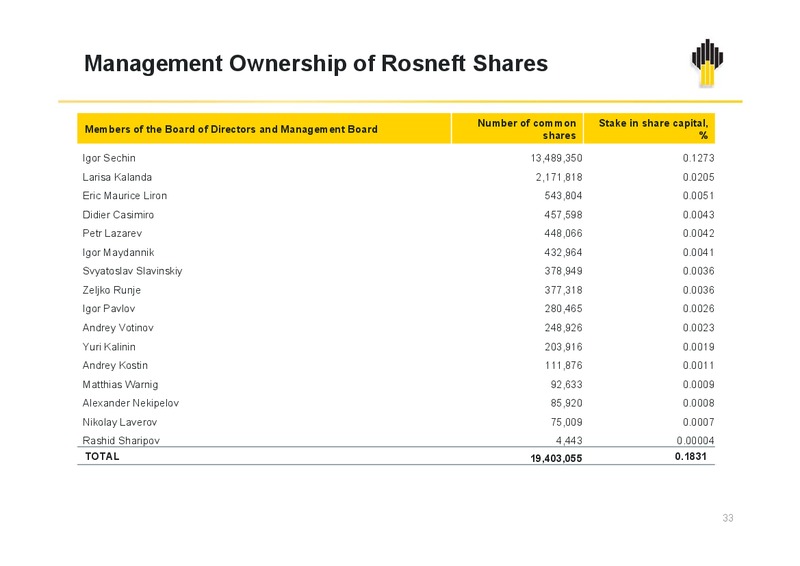Select the name 'Igor Pavlov'
This screenshot has width=800, height=566.
(x=109, y=309)
